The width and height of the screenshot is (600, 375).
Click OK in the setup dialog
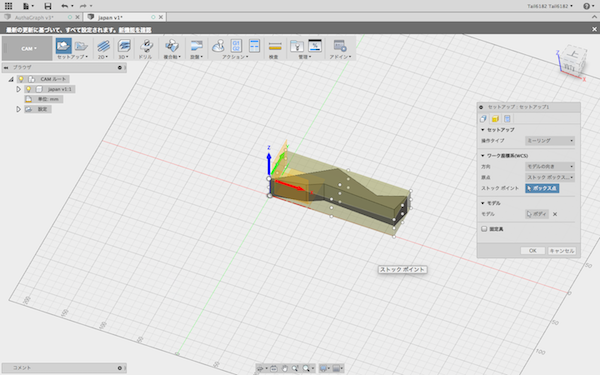point(532,251)
